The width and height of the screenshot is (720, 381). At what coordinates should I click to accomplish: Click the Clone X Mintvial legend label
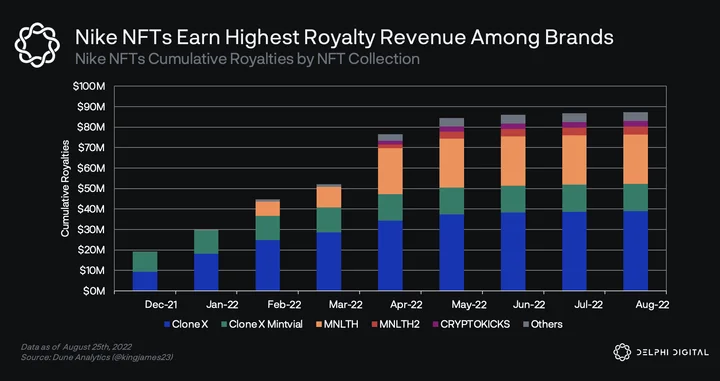tap(266, 325)
